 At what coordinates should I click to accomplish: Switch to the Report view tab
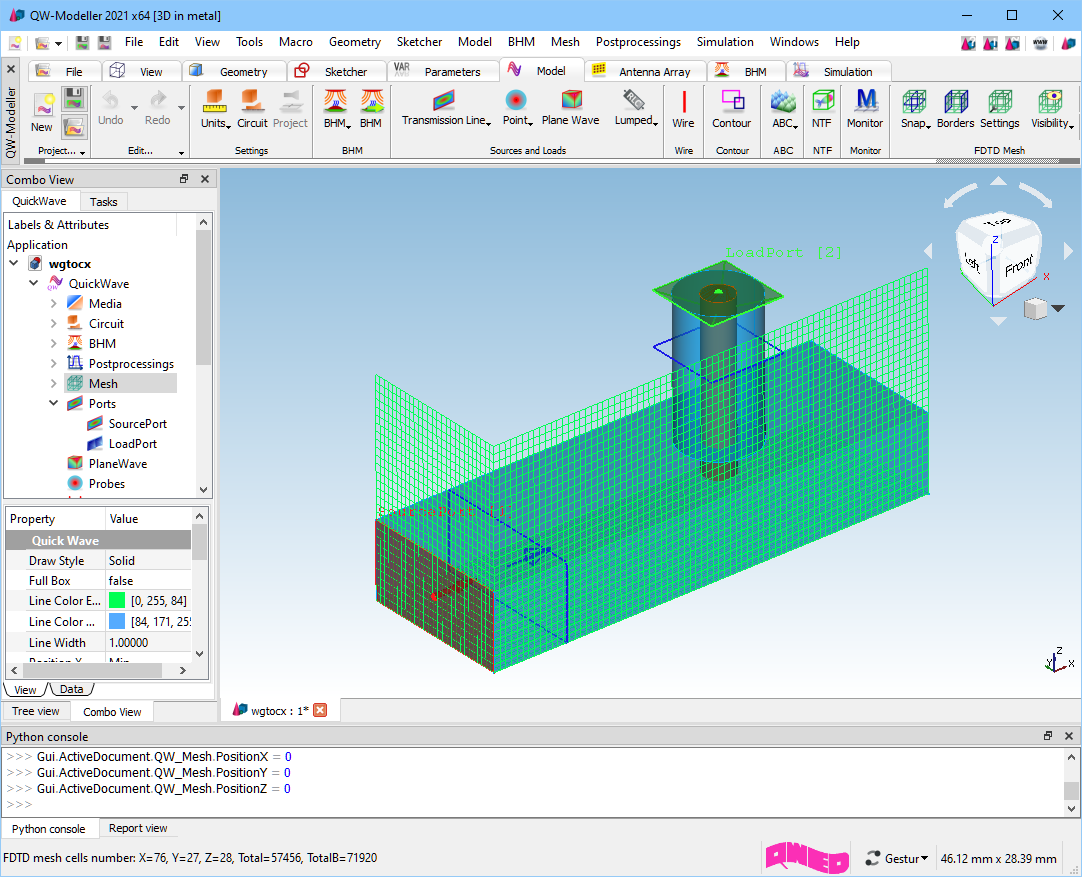137,829
